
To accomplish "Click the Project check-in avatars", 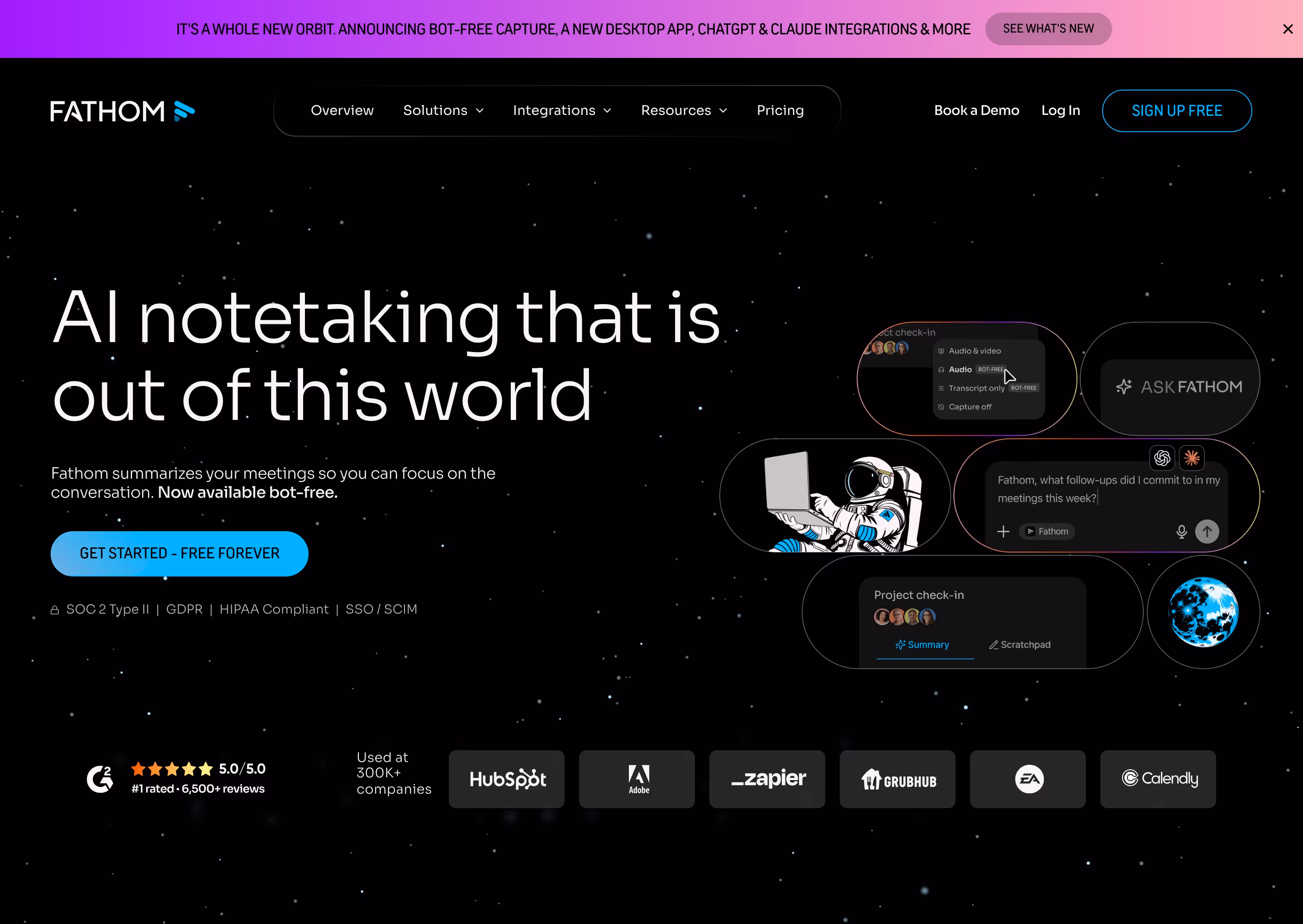I will 905,617.
